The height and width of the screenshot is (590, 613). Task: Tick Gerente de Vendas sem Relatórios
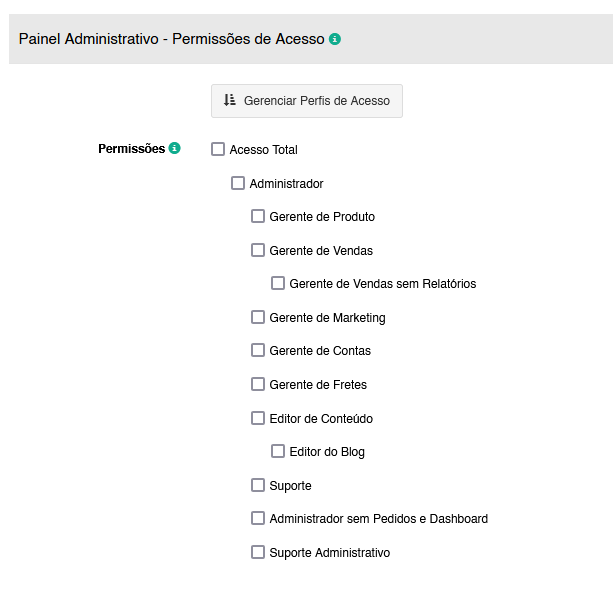pos(278,283)
